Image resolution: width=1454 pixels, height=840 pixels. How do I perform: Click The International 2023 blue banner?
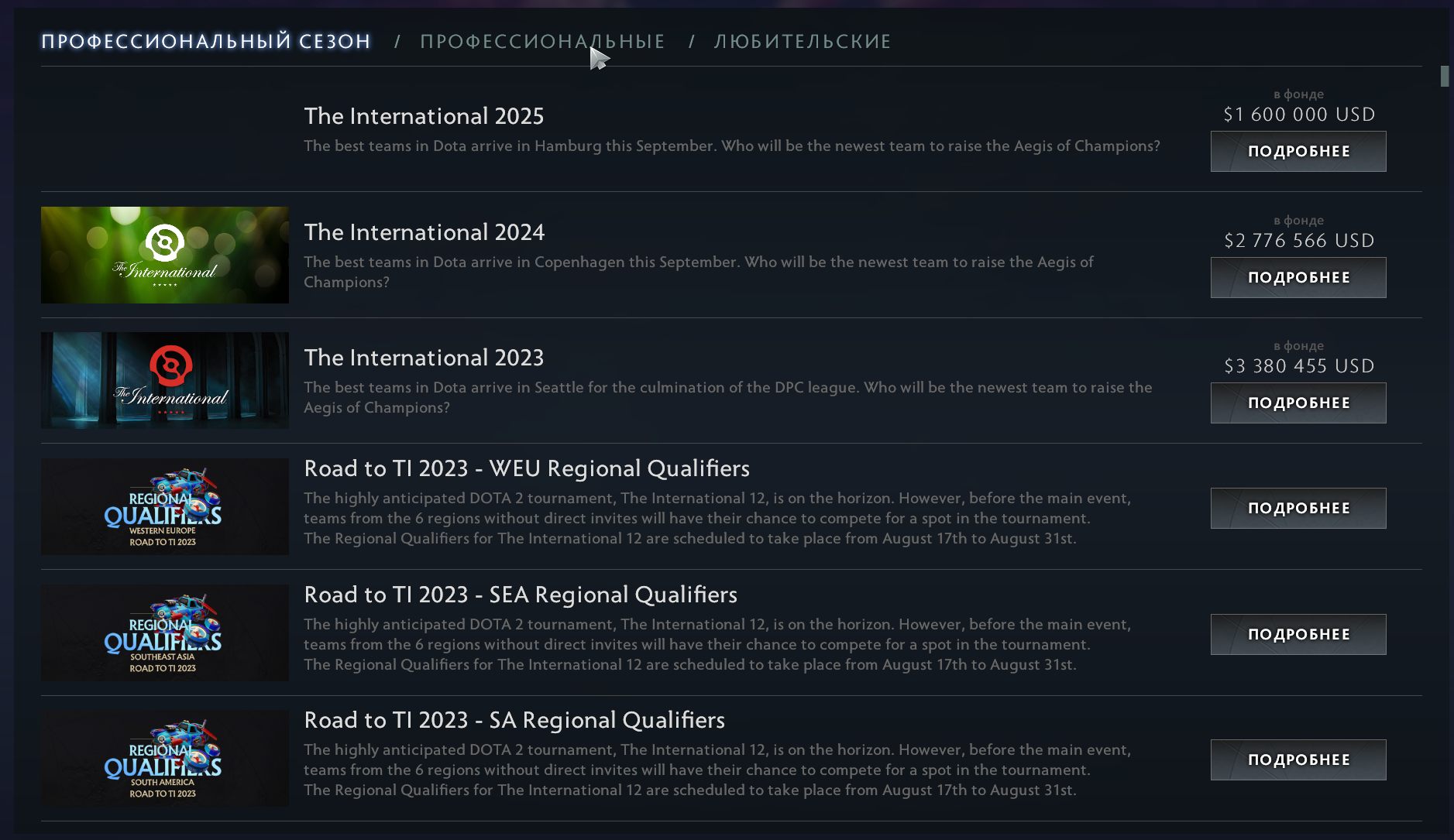click(164, 380)
